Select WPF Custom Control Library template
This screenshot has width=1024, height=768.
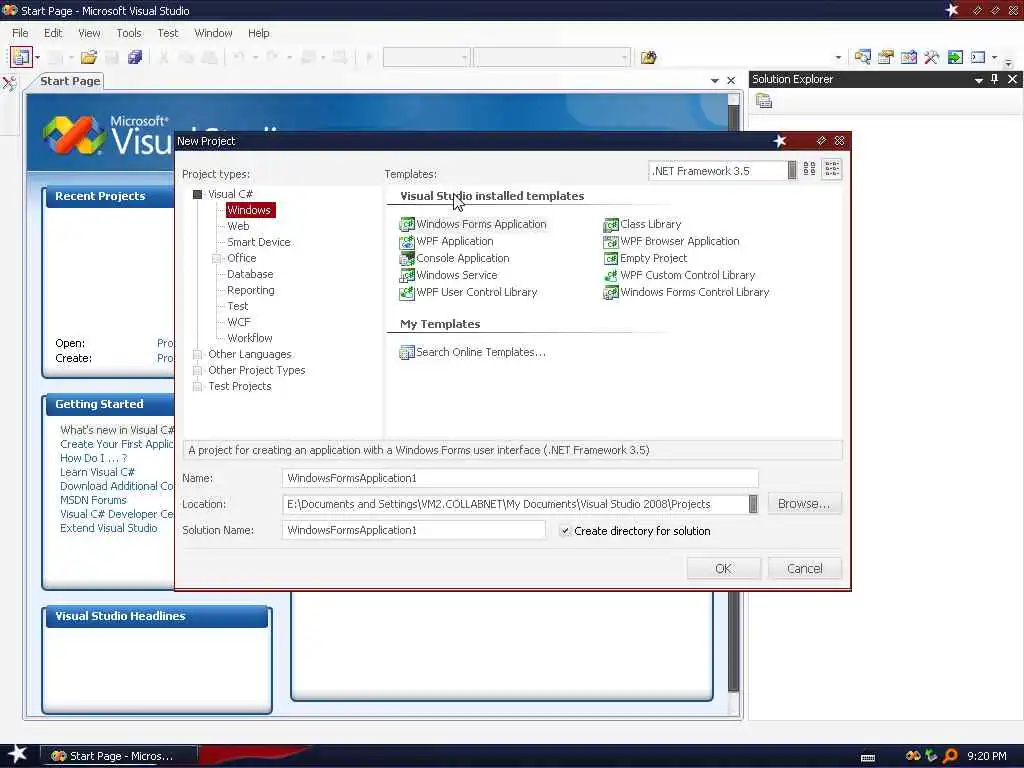tap(679, 275)
